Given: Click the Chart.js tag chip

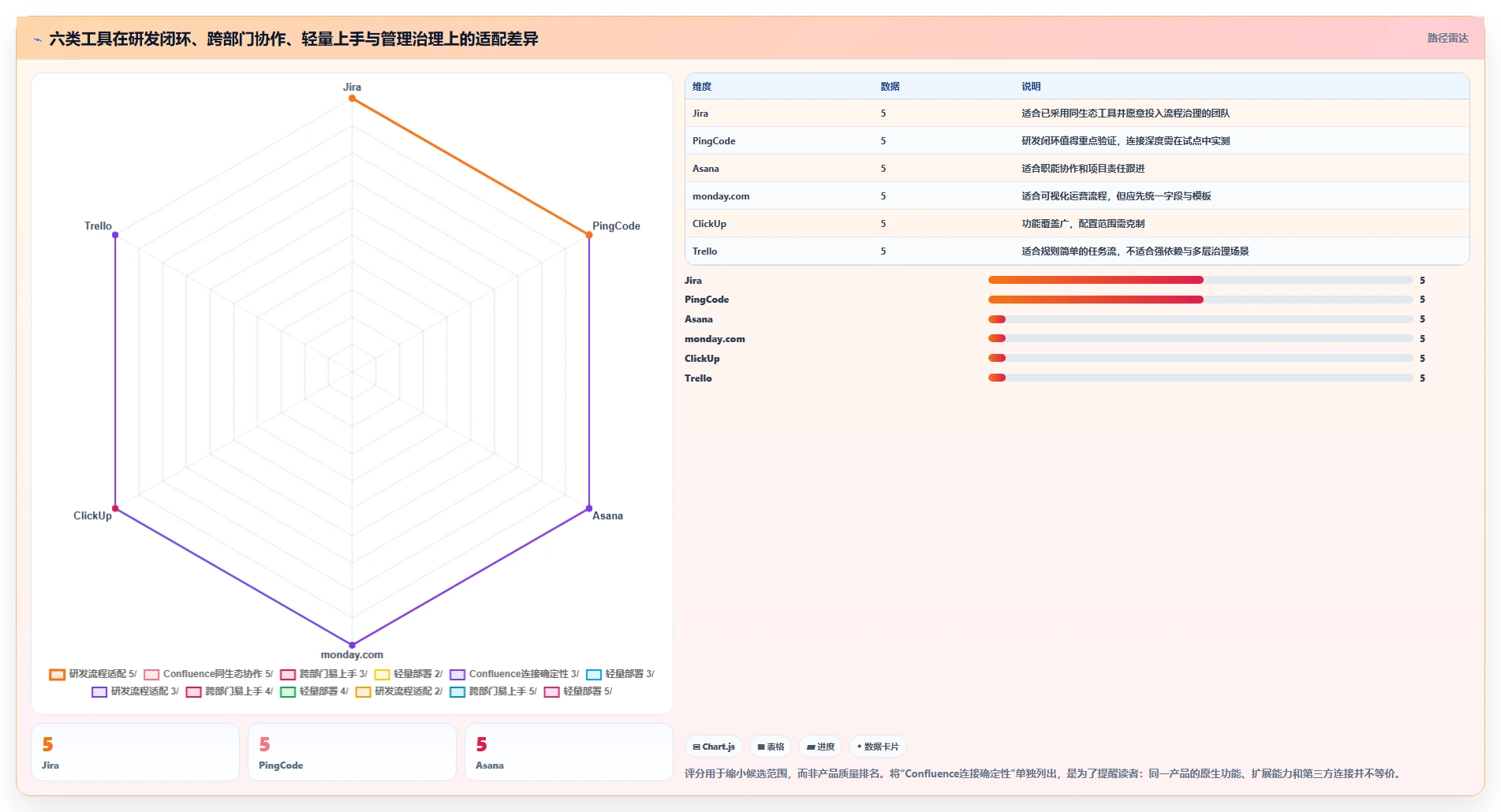Looking at the screenshot, I should [x=714, y=747].
